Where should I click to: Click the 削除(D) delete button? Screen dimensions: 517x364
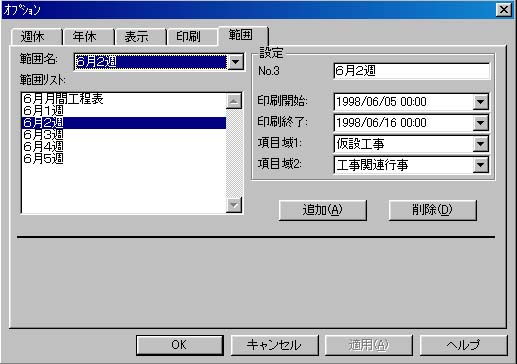433,210
